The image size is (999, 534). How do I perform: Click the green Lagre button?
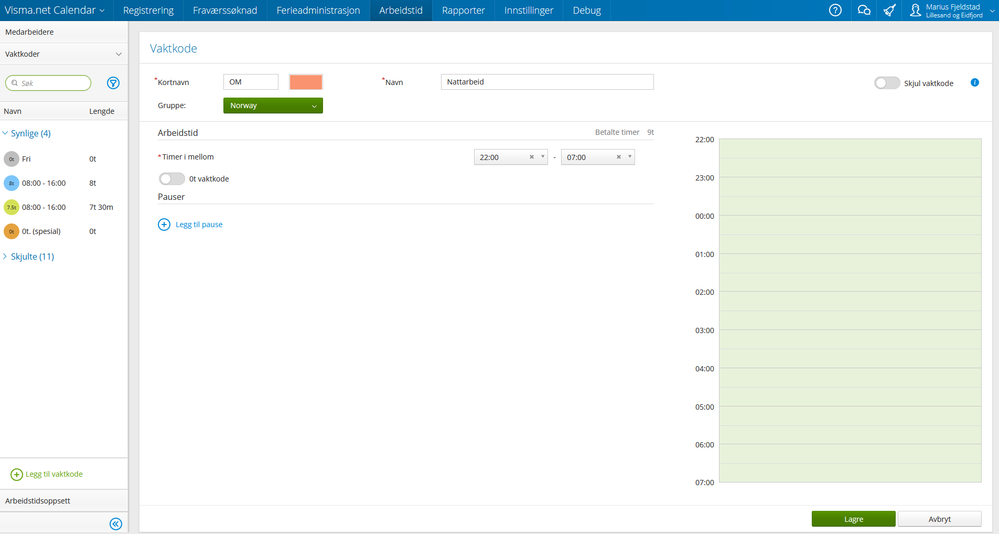coord(853,519)
